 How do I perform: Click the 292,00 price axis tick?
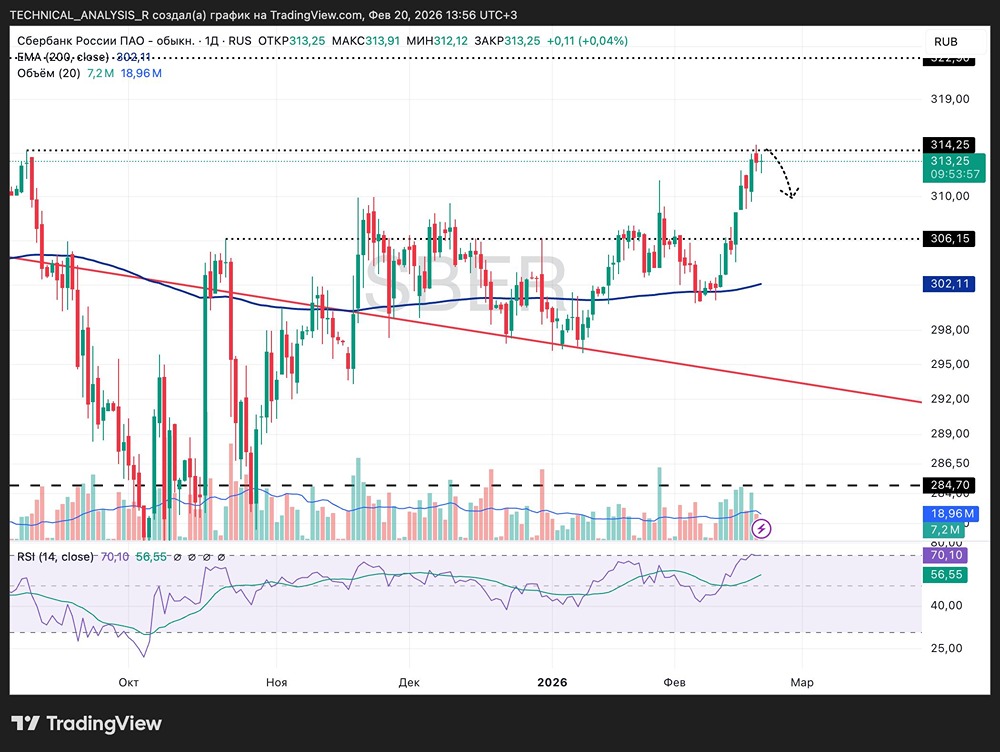click(x=950, y=399)
